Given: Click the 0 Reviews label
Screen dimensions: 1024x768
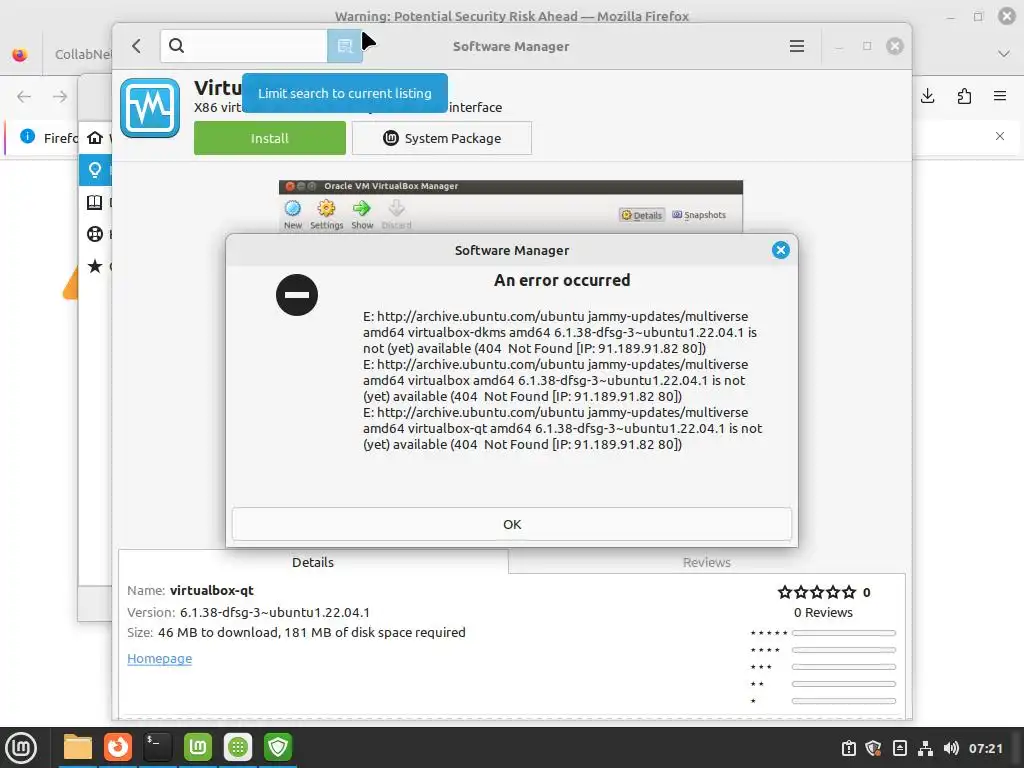Looking at the screenshot, I should 823,613.
